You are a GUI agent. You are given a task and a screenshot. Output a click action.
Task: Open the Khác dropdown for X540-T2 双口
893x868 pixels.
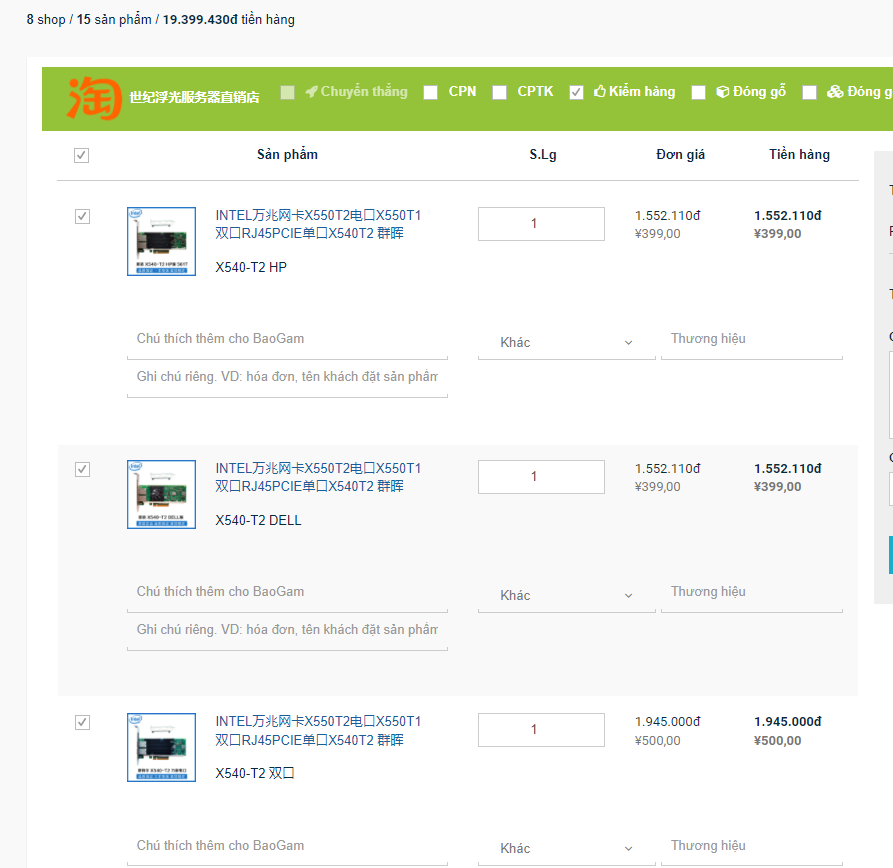[x=567, y=849]
